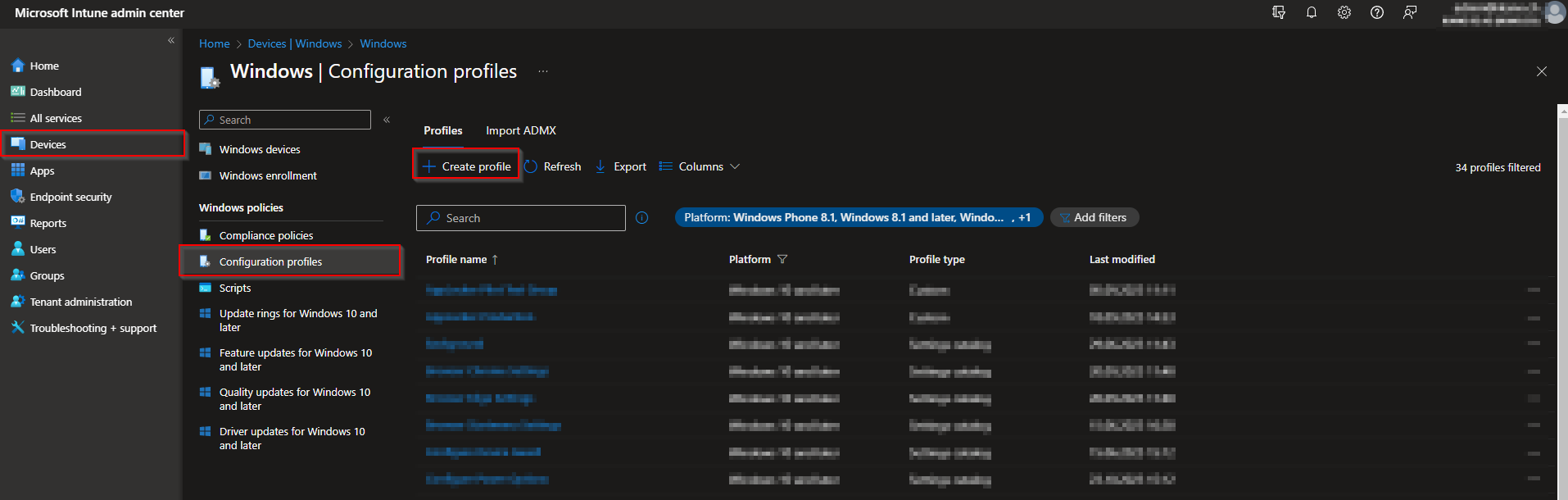Screen dimensions: 1568x500
Task: Focus the profiles Search field
Action: pyautogui.click(x=521, y=218)
